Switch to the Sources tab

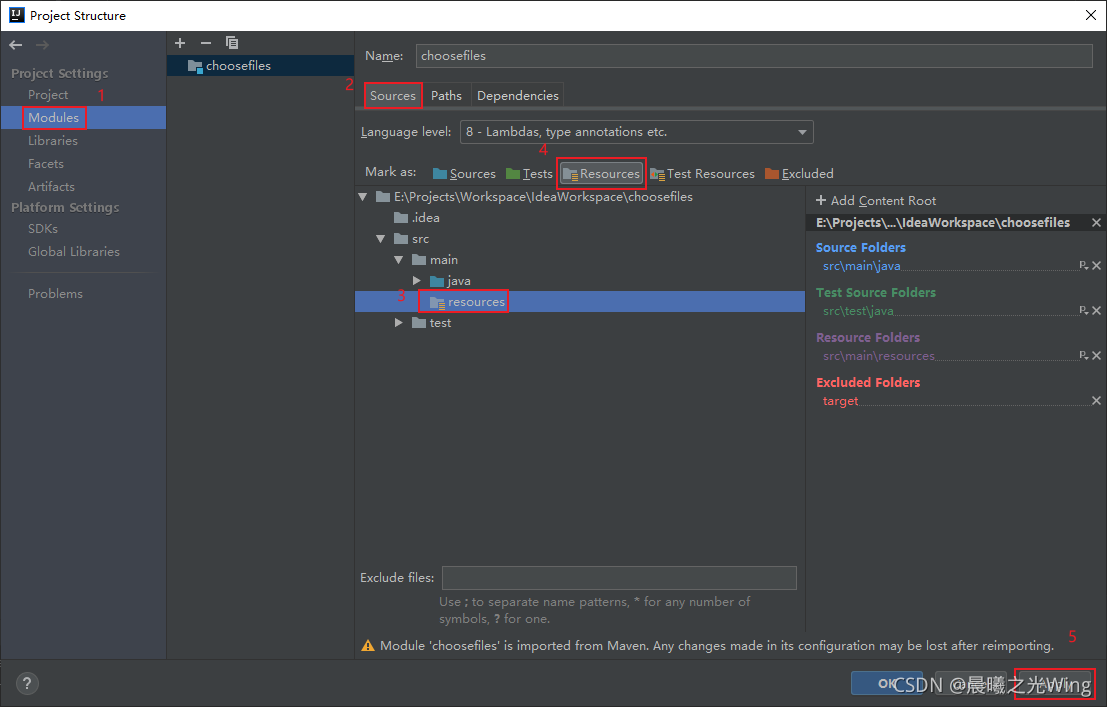coord(393,95)
